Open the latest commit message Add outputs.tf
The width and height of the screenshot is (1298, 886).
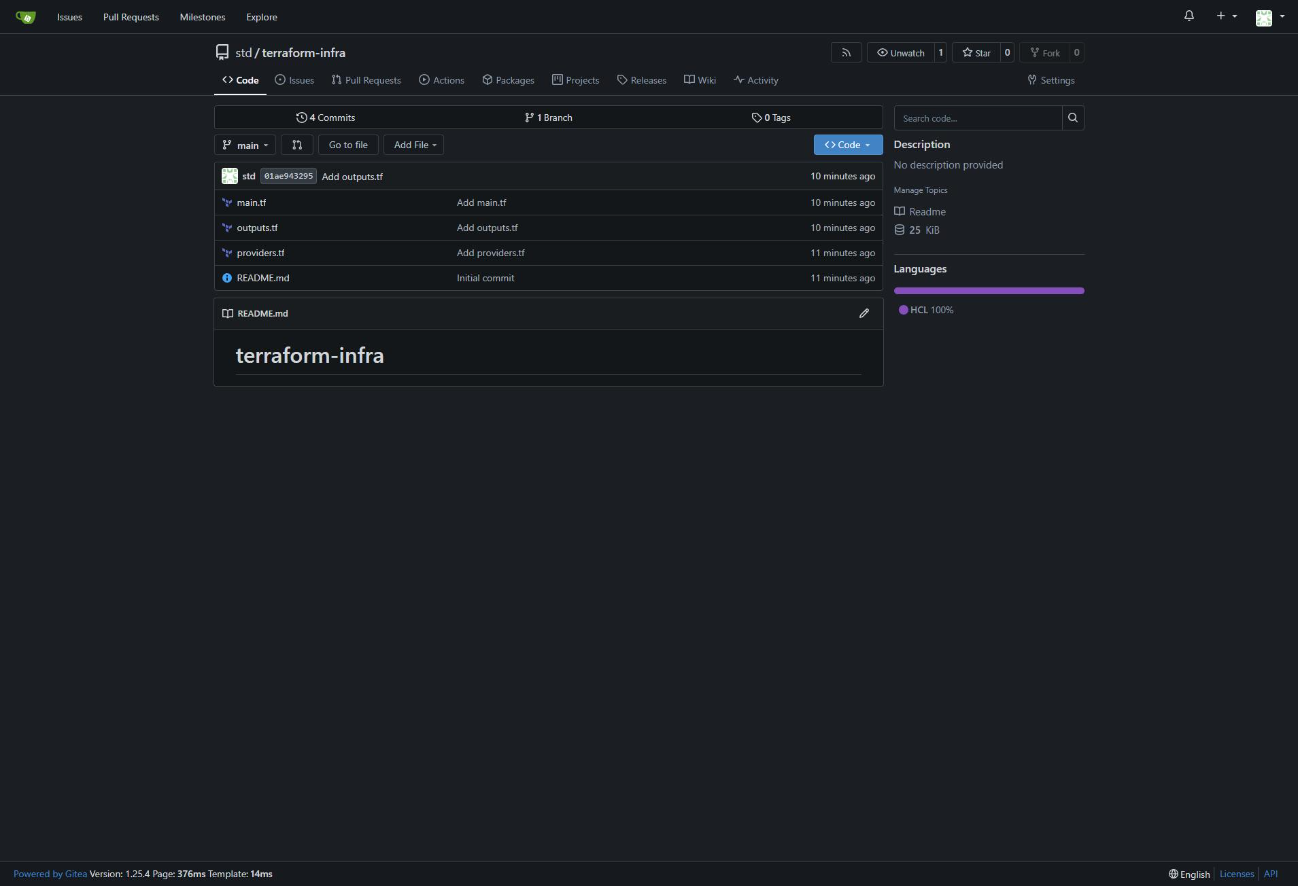pos(352,177)
